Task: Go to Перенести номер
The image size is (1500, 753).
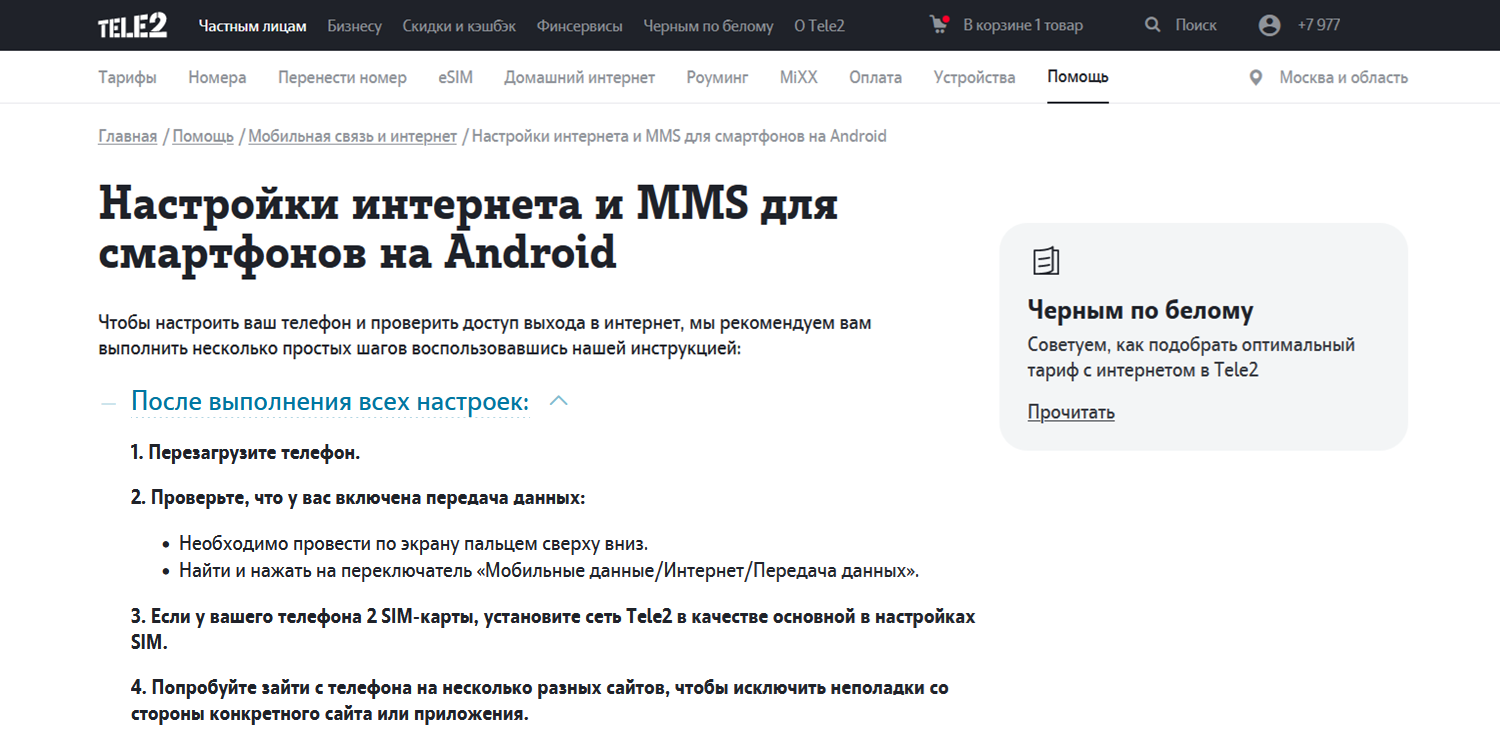Action: pyautogui.click(x=342, y=77)
